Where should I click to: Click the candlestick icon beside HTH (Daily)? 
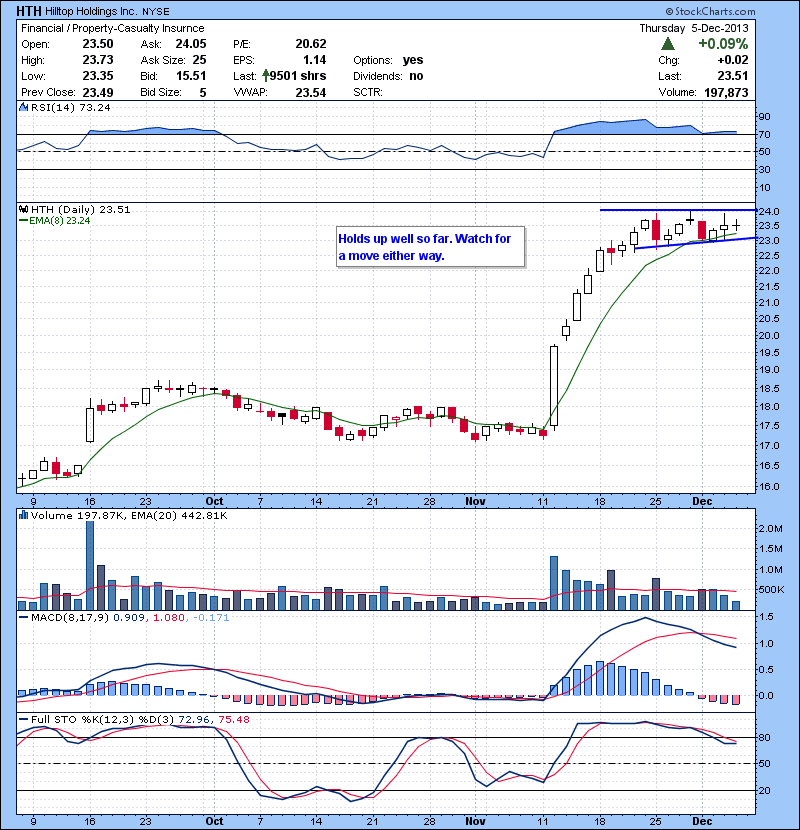23,209
